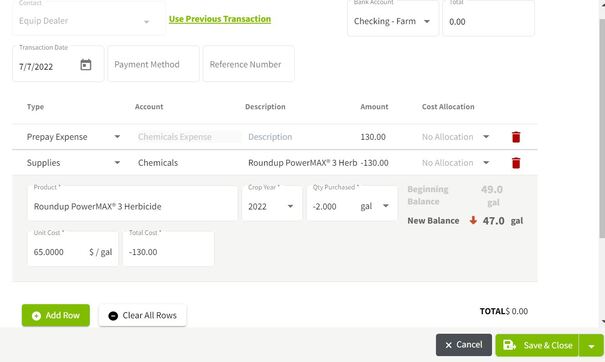Image resolution: width=605 pixels, height=362 pixels.
Task: Click the 130.00 amount in Prepay Expense row
Action: [373, 137]
